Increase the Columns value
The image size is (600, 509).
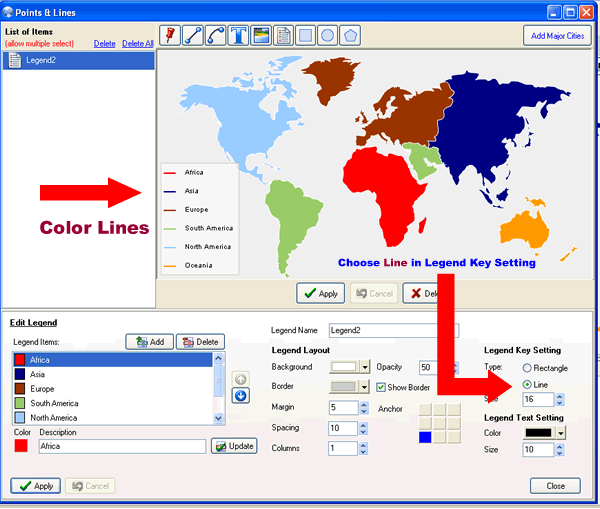coord(364,445)
